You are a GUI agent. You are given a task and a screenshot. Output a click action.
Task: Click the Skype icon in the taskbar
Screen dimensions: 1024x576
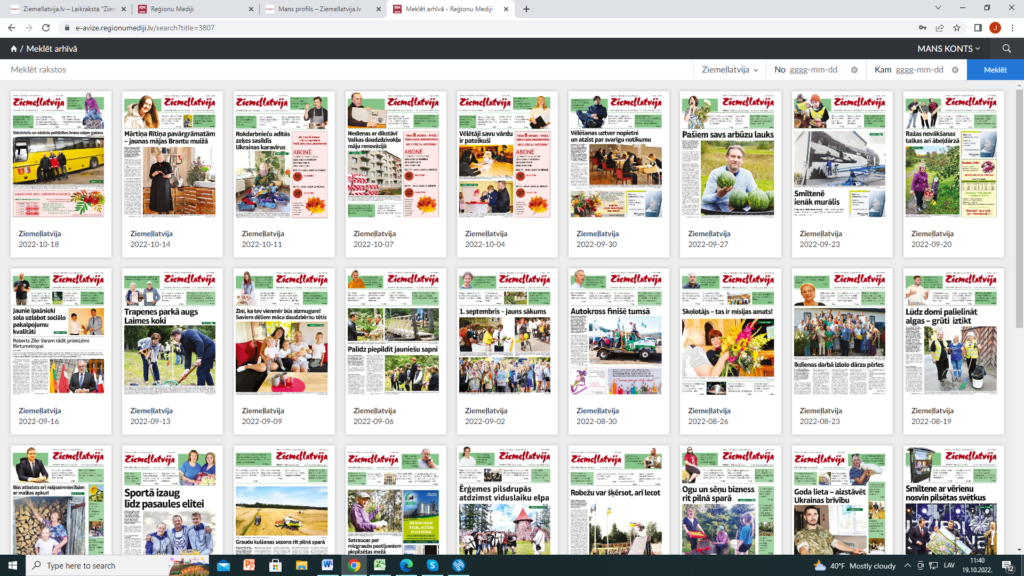coord(431,565)
